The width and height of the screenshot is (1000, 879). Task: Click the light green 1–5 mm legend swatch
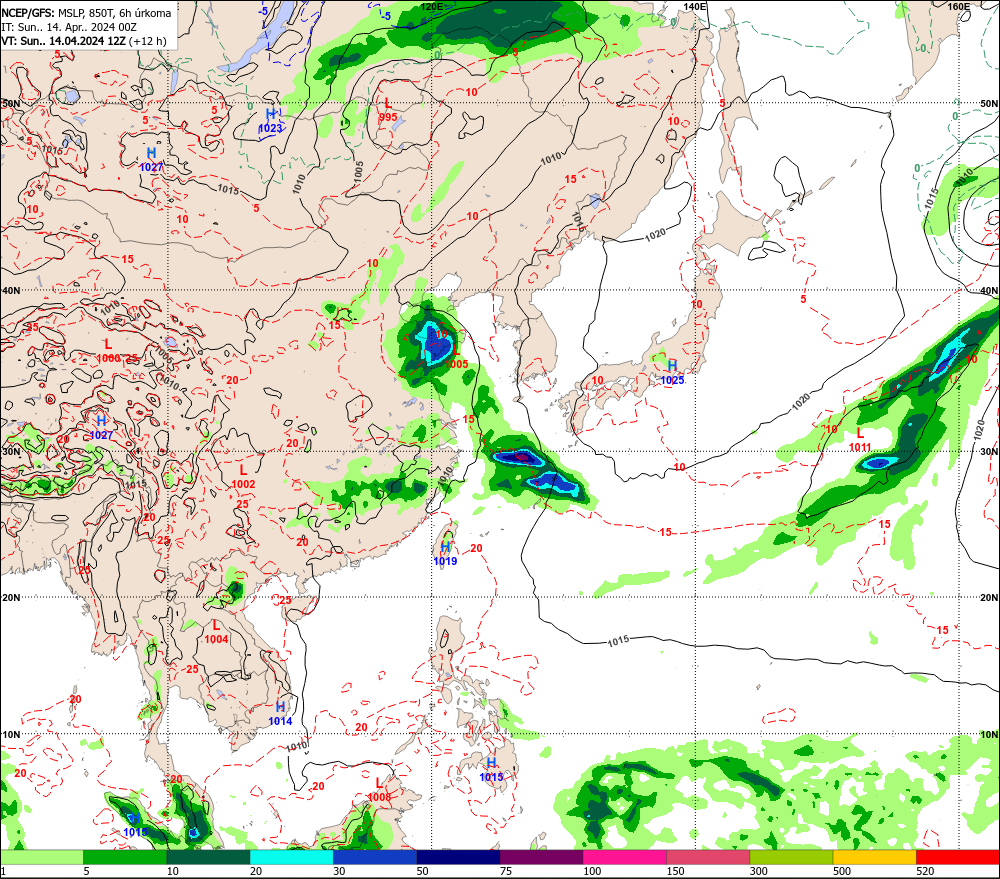tap(41, 857)
